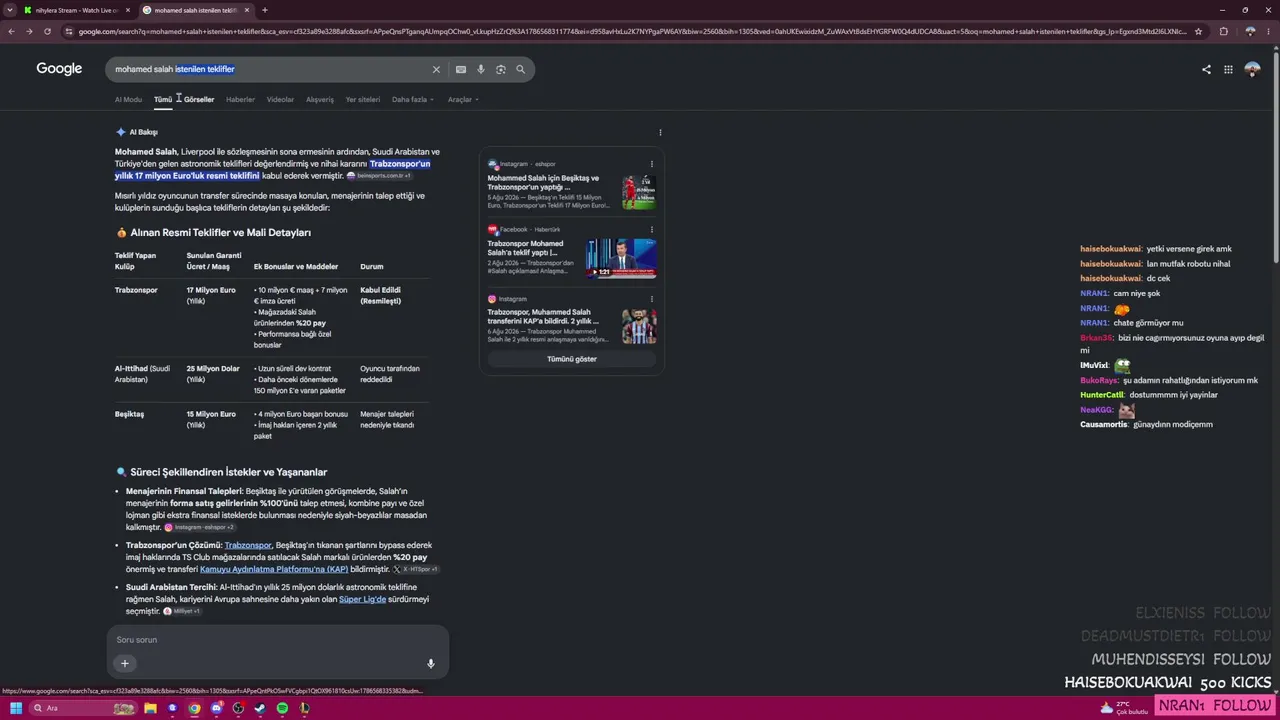
Task: Click the "Kabul Edildi" status cell
Action: coord(381,296)
